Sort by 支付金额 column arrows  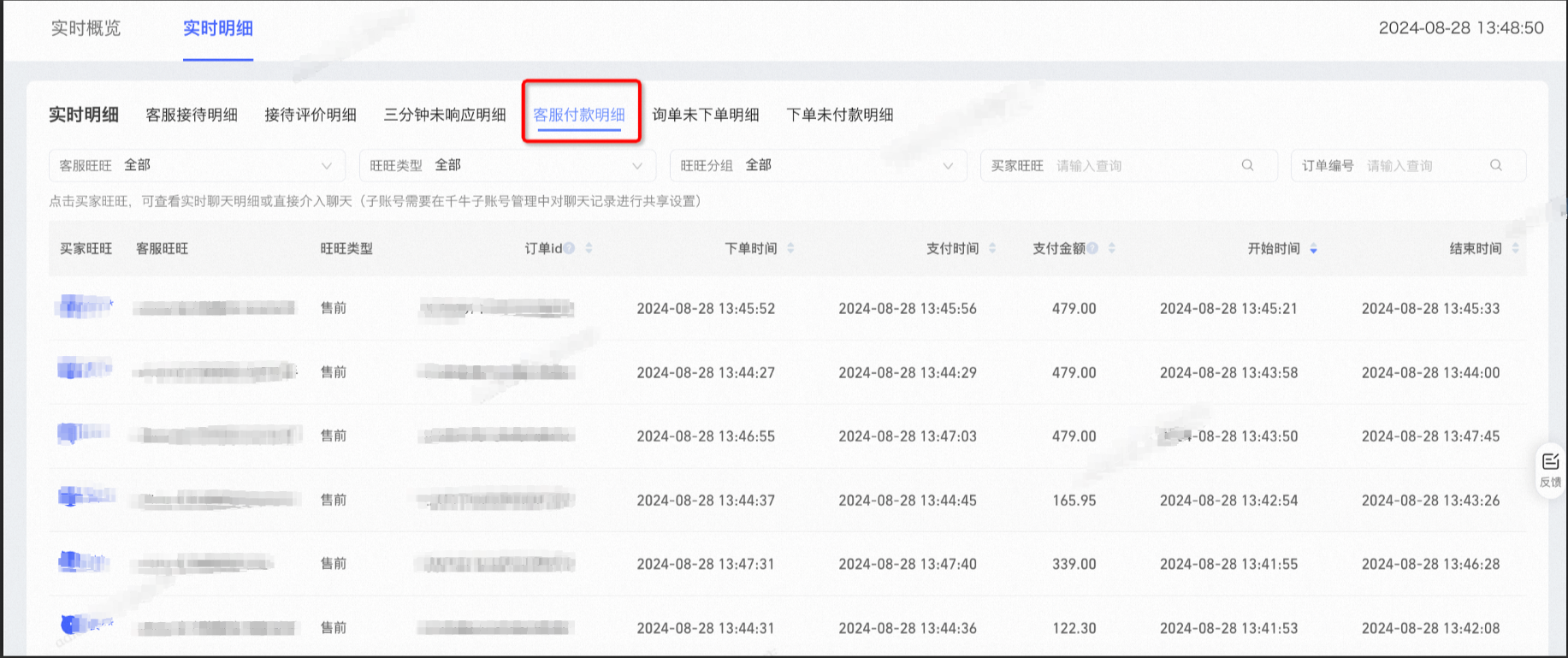tap(1111, 248)
